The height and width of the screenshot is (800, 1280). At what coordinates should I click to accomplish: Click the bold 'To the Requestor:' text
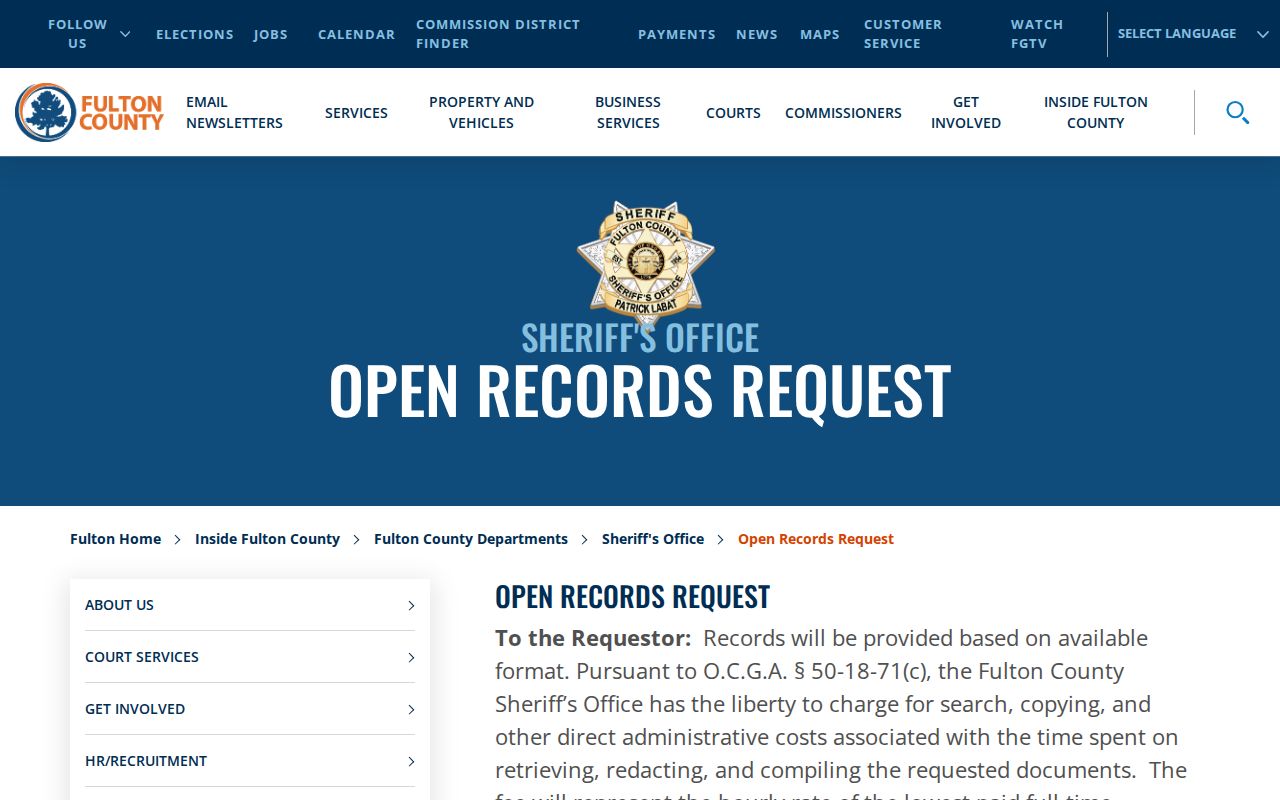point(593,638)
